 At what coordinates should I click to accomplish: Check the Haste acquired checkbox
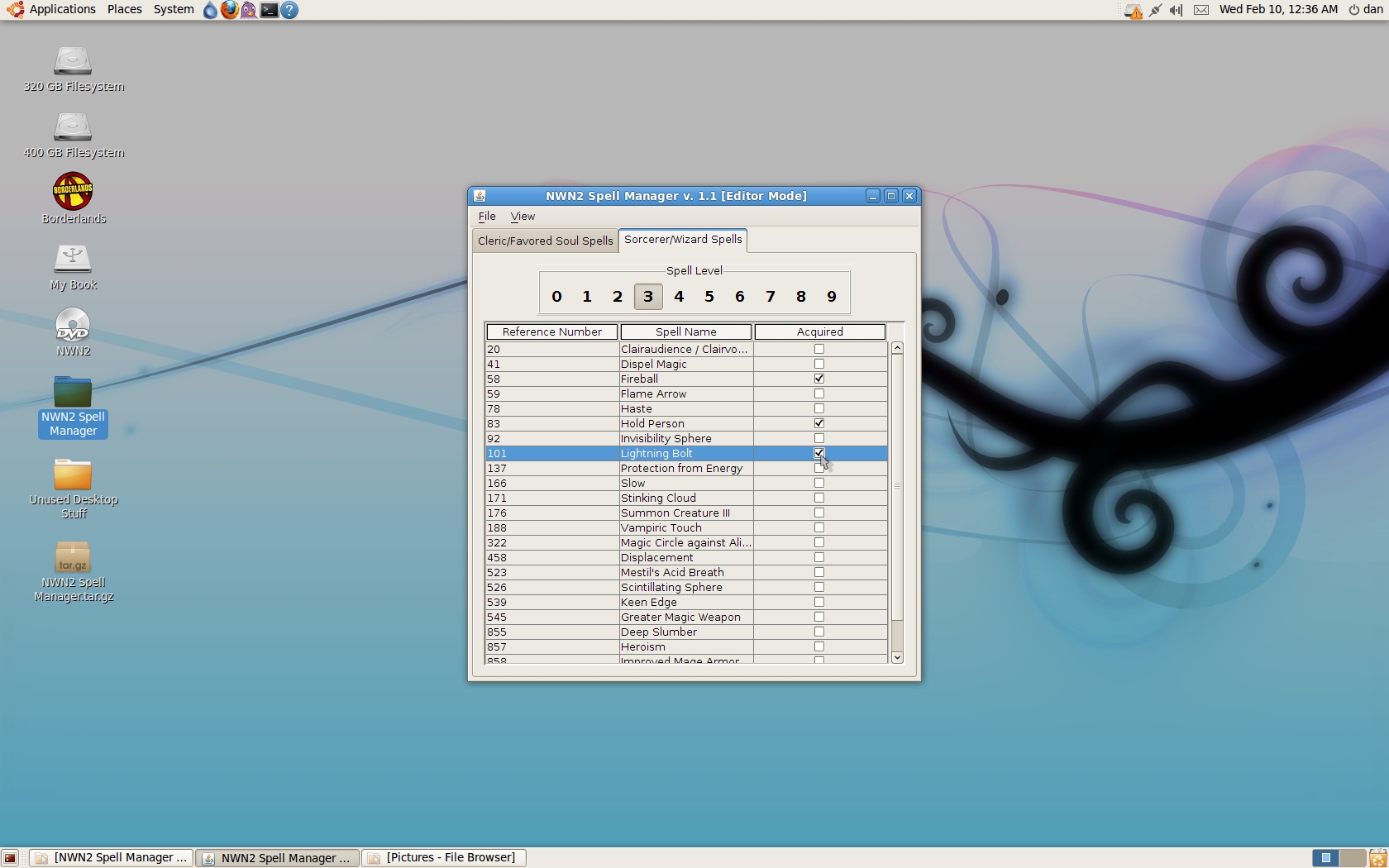tap(819, 408)
